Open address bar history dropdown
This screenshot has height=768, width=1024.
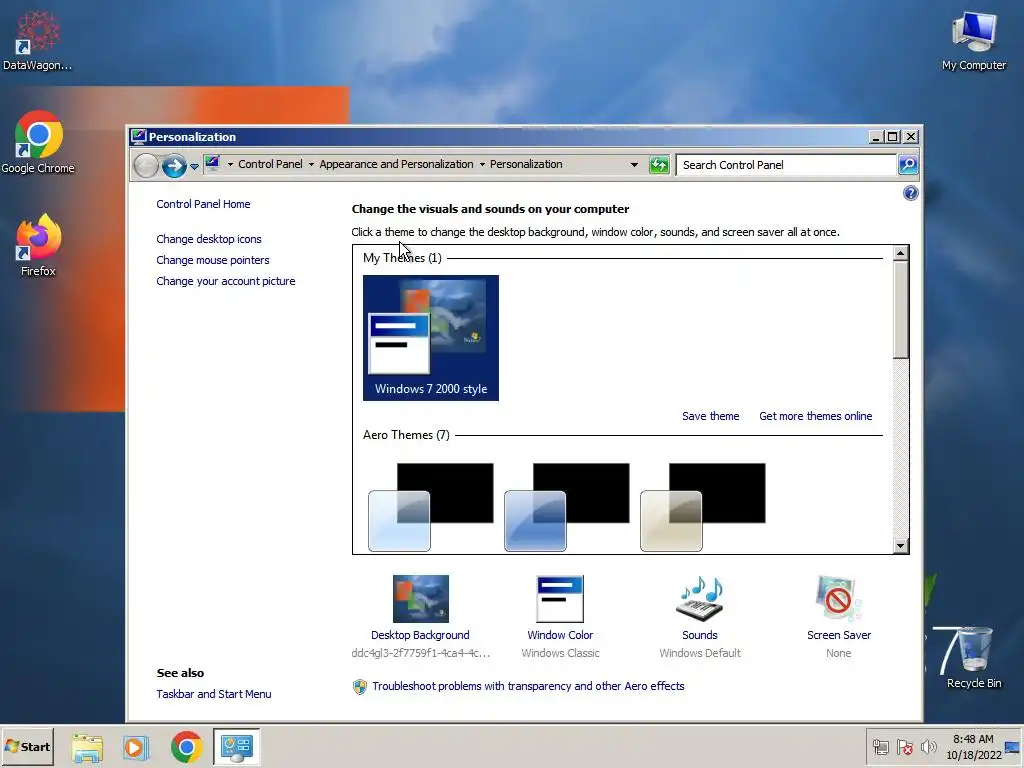[634, 165]
